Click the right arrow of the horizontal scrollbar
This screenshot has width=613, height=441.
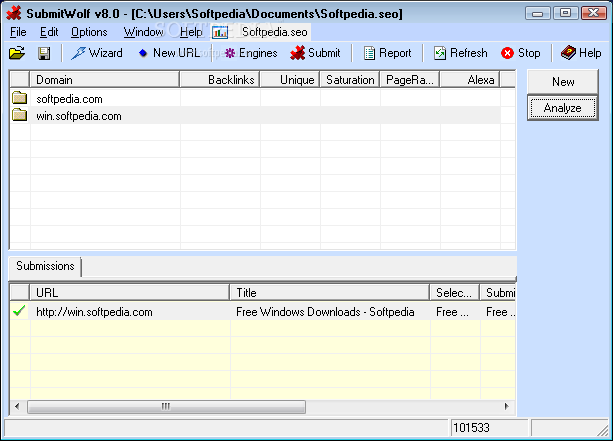point(507,407)
